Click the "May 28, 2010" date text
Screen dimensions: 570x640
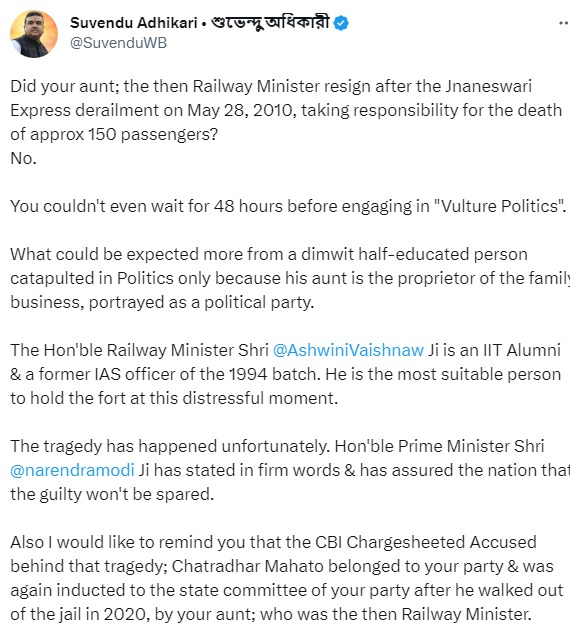click(242, 111)
